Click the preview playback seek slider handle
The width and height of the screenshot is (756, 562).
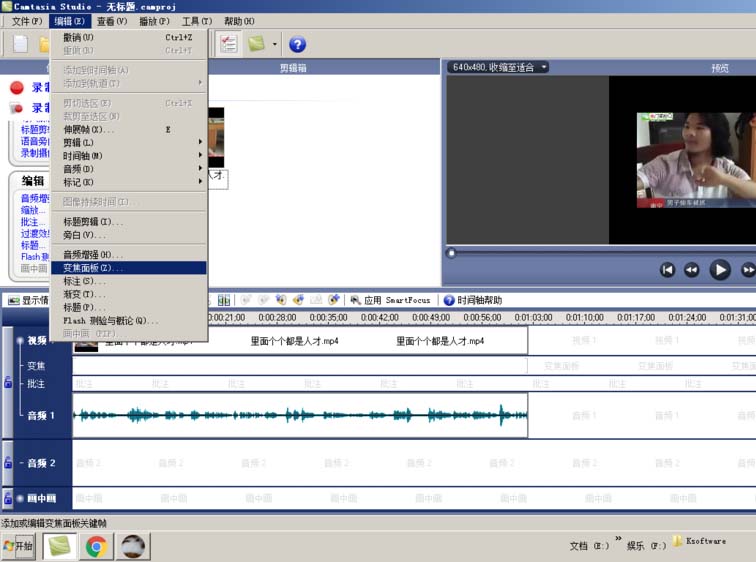pyautogui.click(x=451, y=253)
